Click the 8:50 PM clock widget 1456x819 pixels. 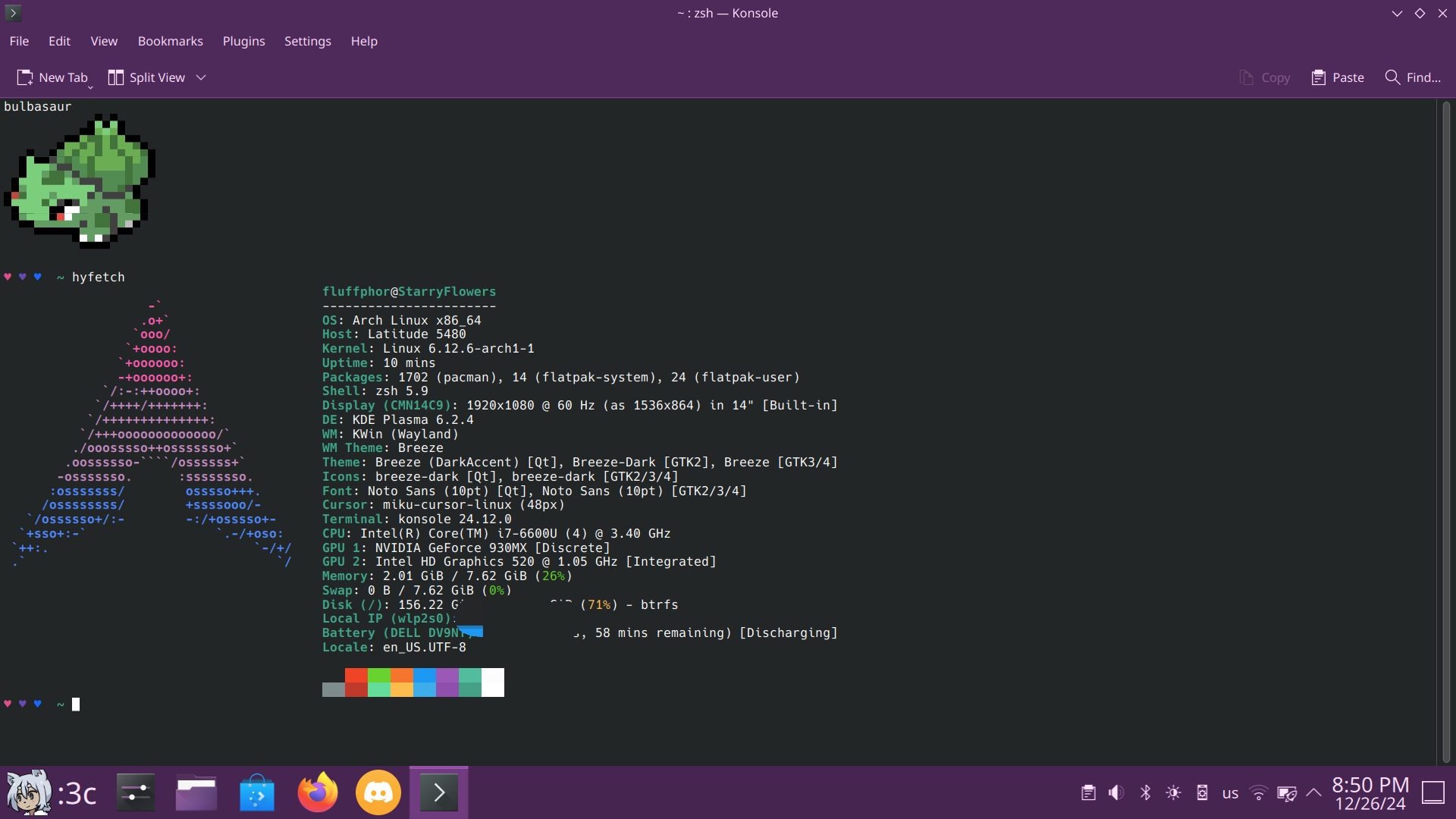[1370, 793]
